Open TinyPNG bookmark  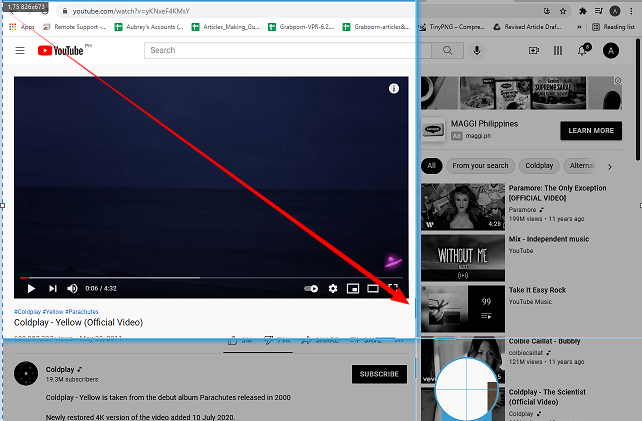pos(451,27)
